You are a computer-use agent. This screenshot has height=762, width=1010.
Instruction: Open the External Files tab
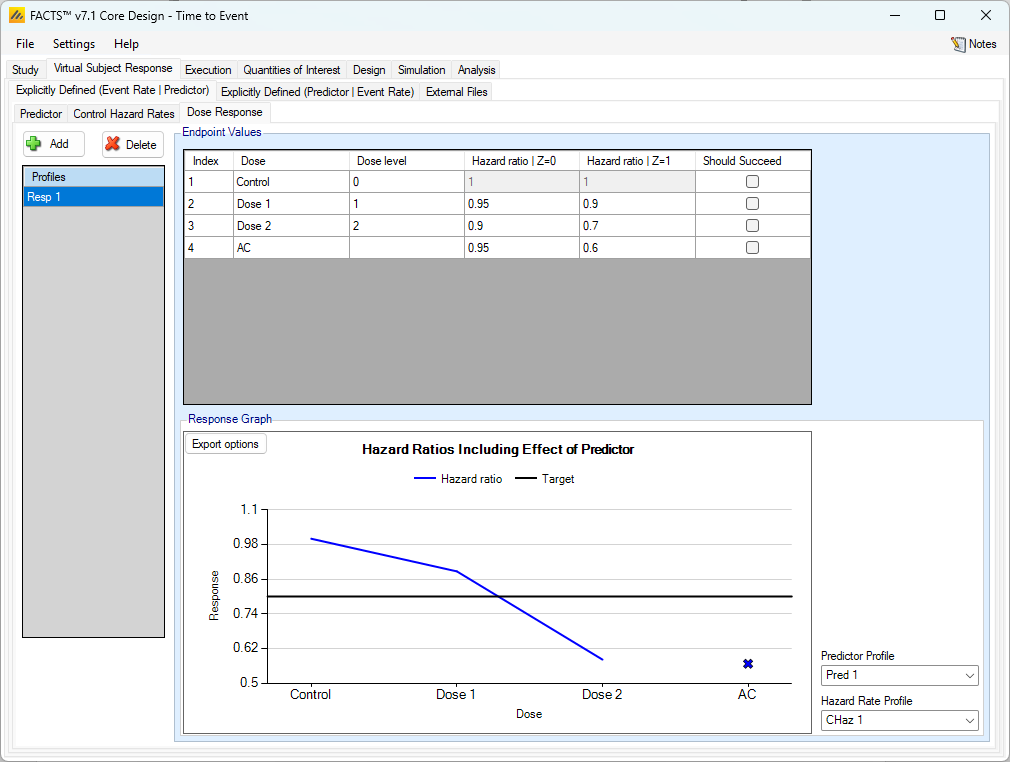[x=456, y=92]
